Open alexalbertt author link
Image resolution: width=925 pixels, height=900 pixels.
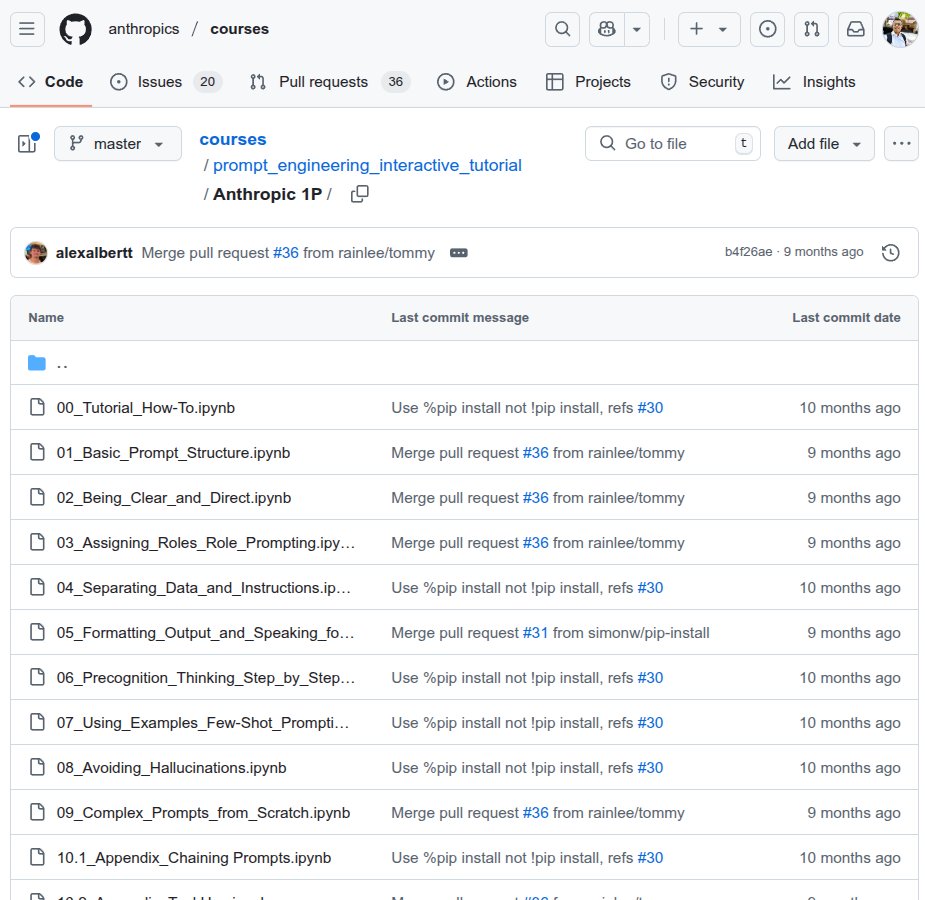pyautogui.click(x=94, y=252)
